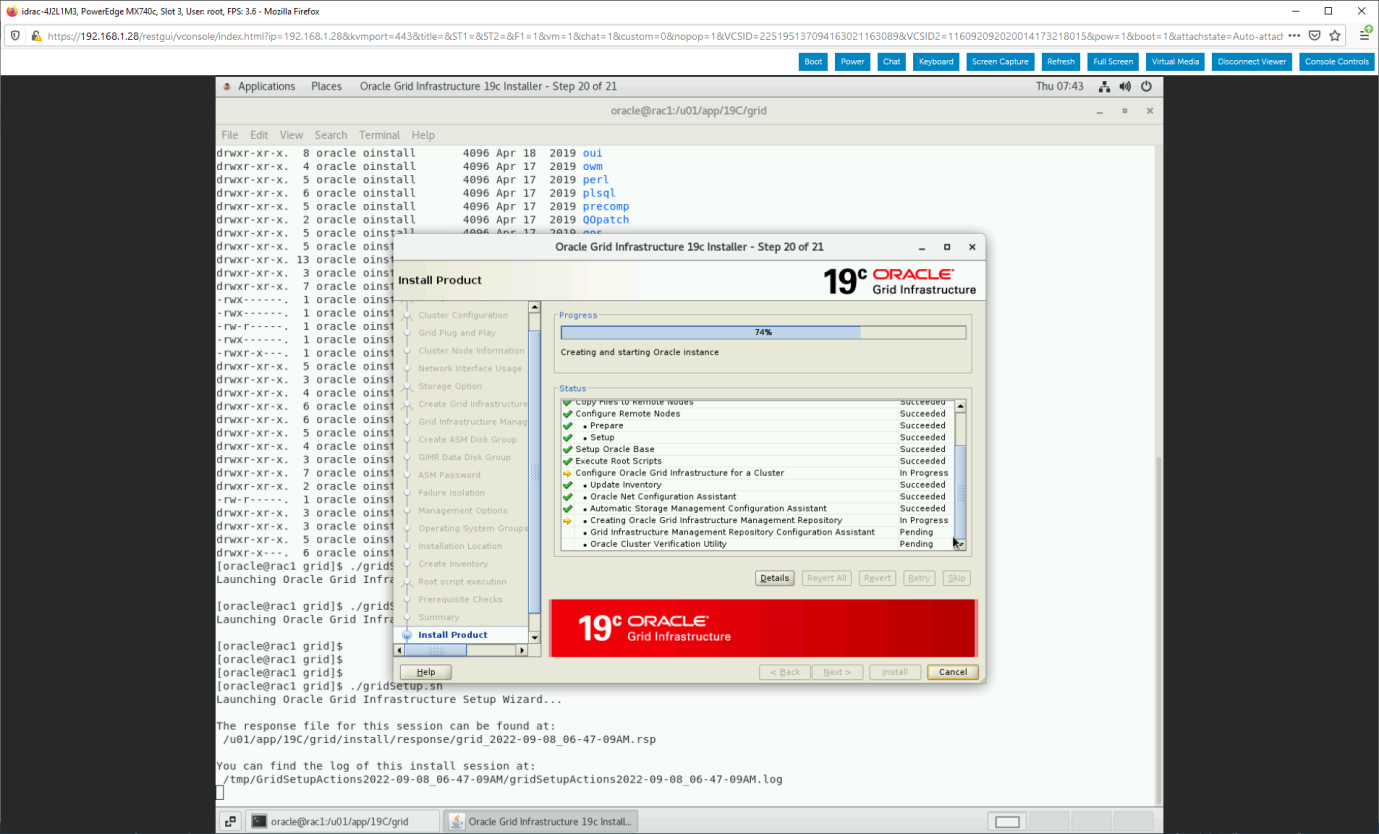This screenshot has width=1379, height=834.
Task: Select Install Product step in sidebar
Action: tap(453, 635)
